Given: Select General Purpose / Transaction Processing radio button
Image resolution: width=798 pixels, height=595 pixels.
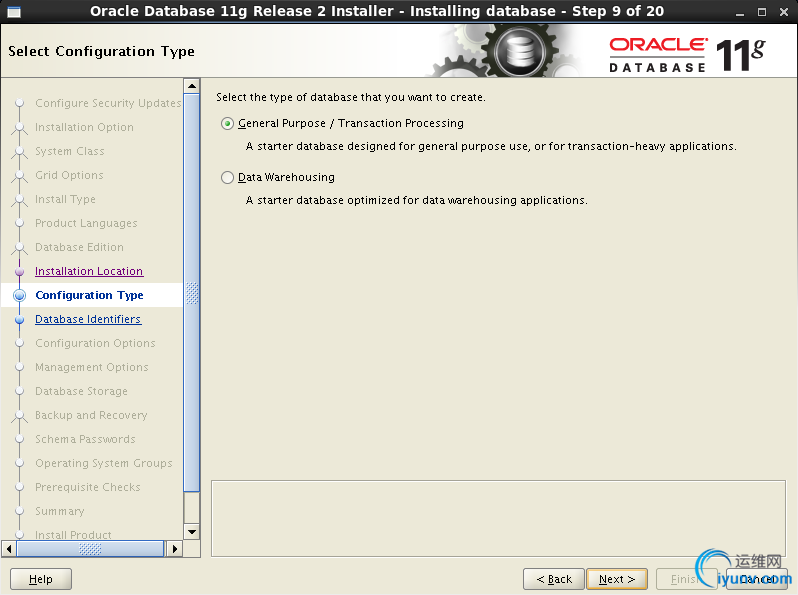Looking at the screenshot, I should [x=227, y=124].
